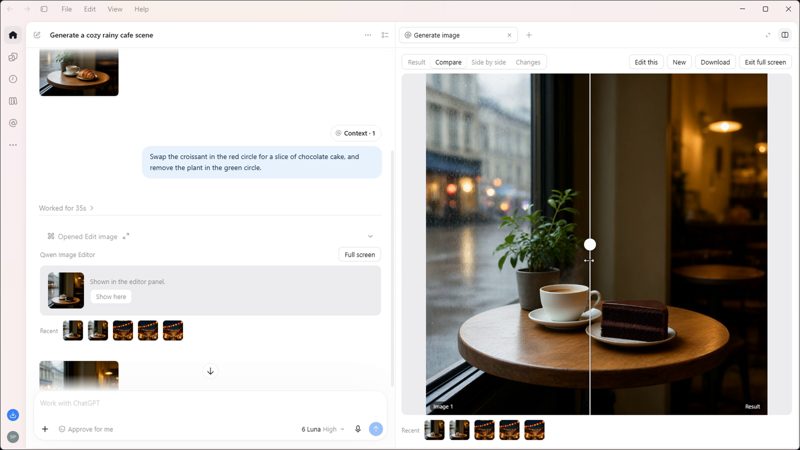The height and width of the screenshot is (450, 800).
Task: Switch to the Changes tab
Action: 528,62
